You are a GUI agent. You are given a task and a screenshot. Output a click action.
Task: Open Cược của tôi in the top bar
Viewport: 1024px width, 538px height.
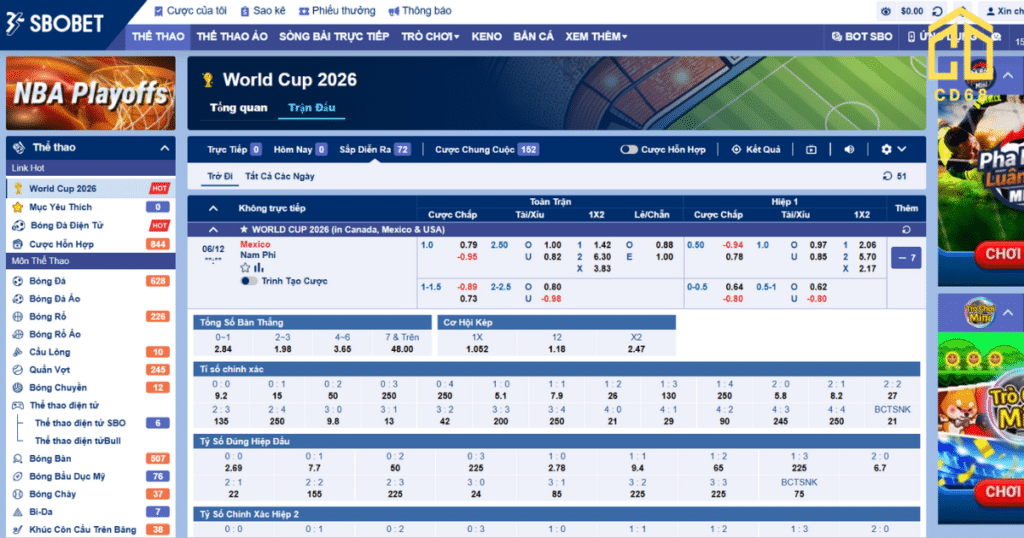coord(191,11)
